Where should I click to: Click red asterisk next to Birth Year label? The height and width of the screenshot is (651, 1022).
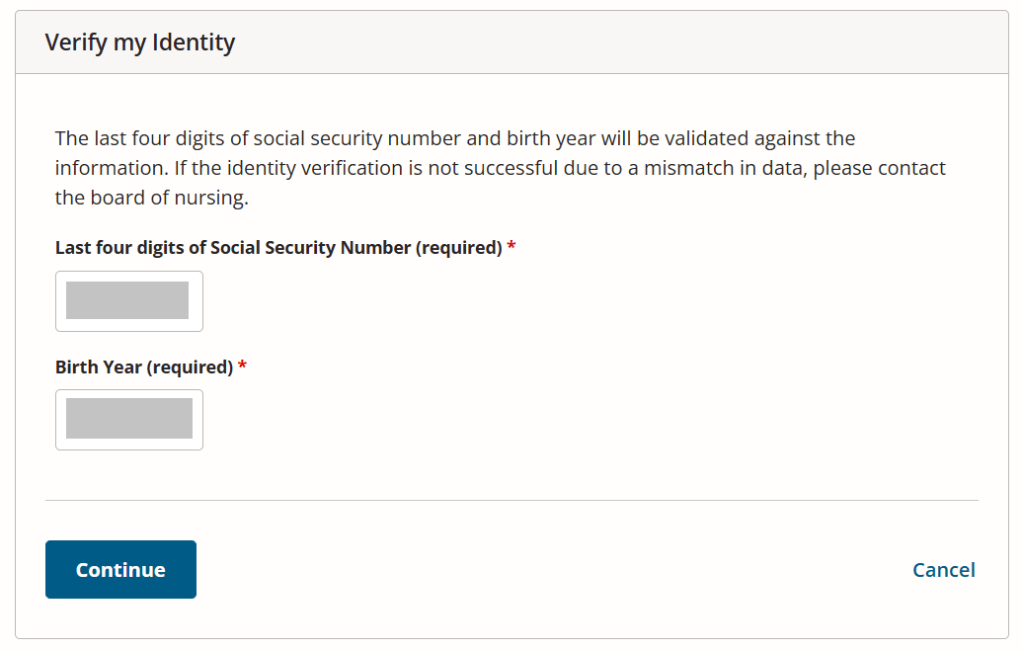tap(242, 367)
